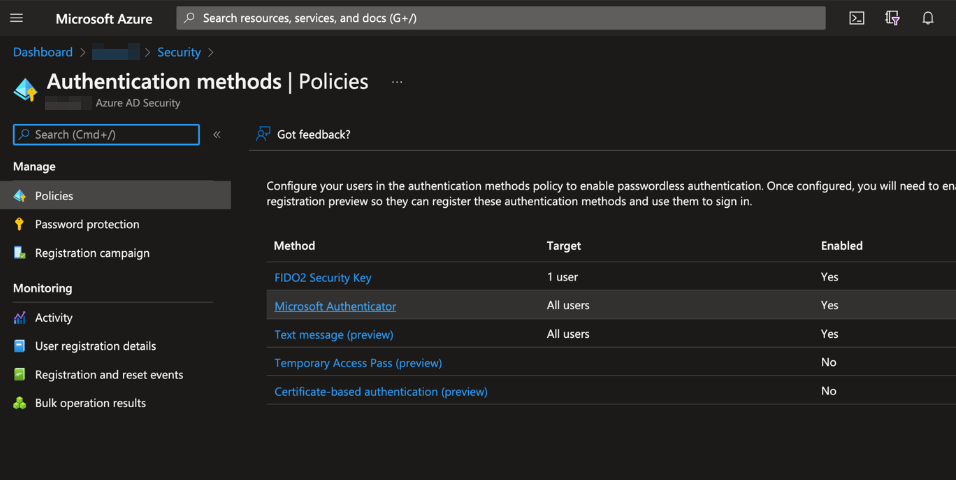Select Policies in the Manage menu

pyautogui.click(x=54, y=196)
